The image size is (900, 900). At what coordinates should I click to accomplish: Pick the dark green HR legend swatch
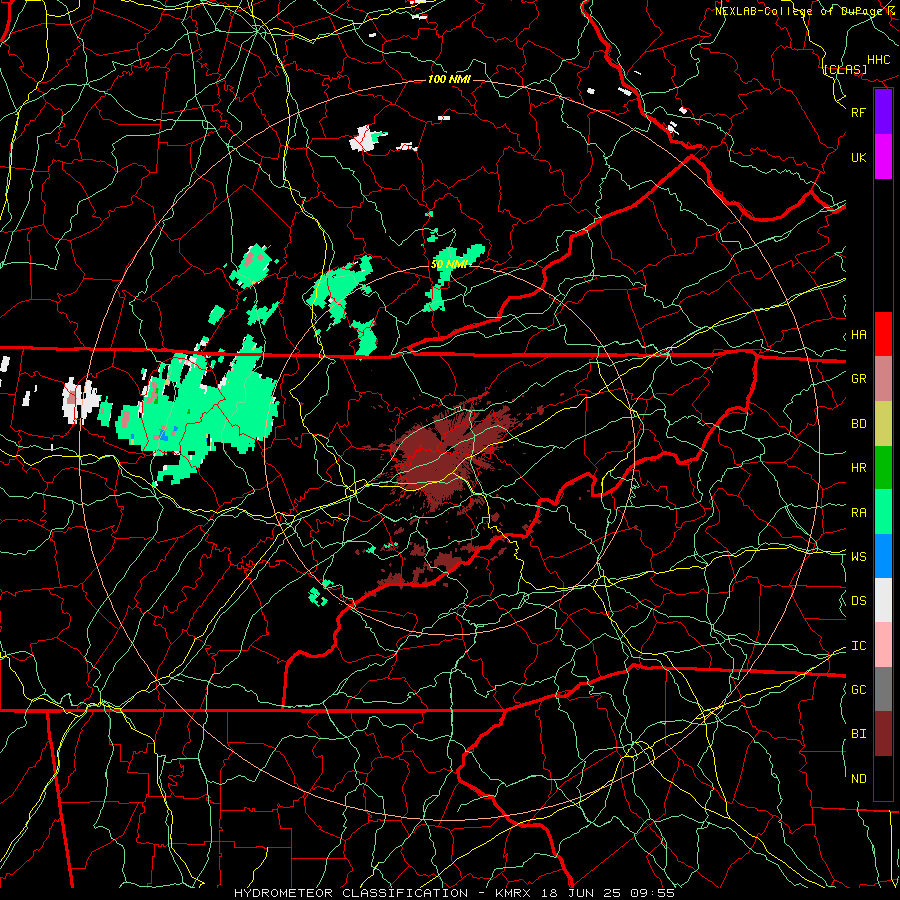click(x=883, y=468)
